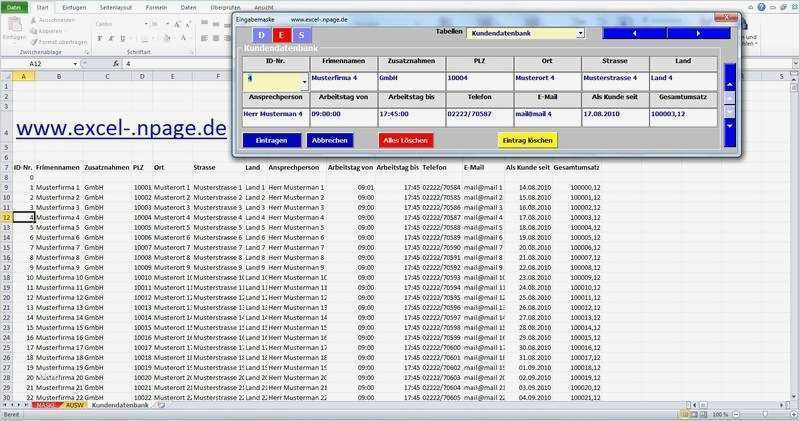Open the Start ribbon tab
Image resolution: width=800 pixels, height=421 pixels.
[42, 8]
